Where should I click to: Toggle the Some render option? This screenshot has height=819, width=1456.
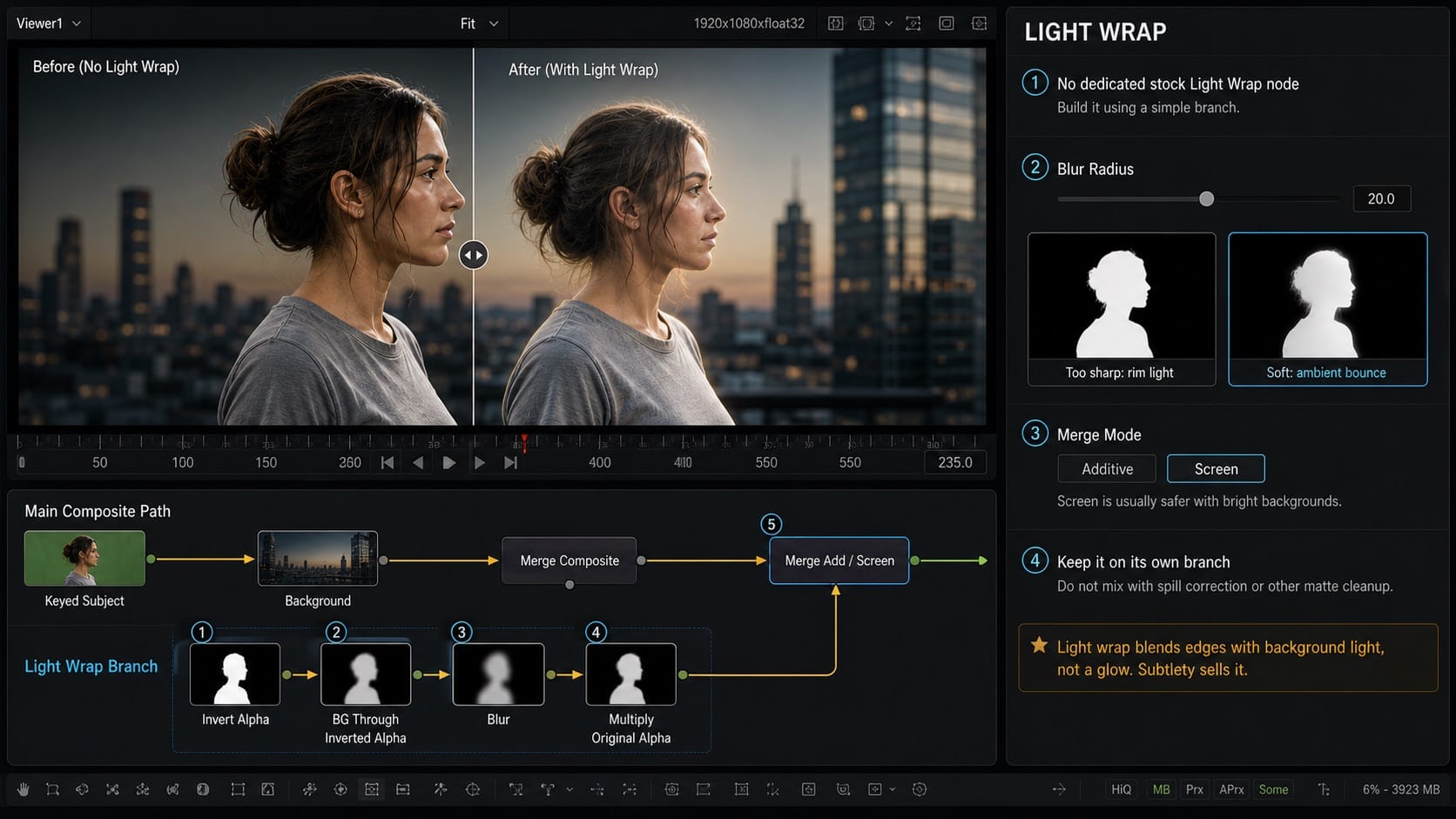[1273, 789]
